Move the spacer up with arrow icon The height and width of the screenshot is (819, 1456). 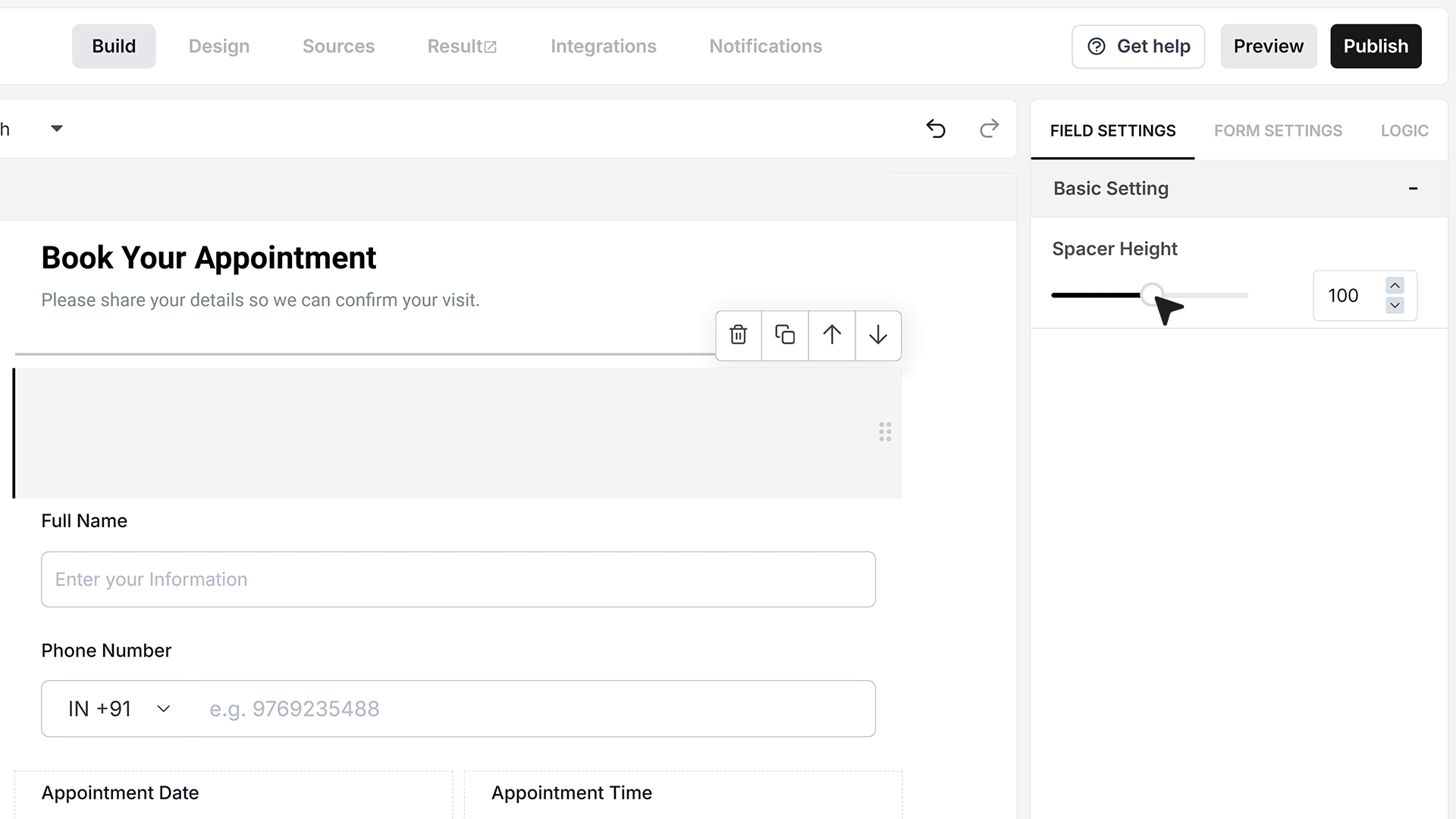tap(832, 334)
